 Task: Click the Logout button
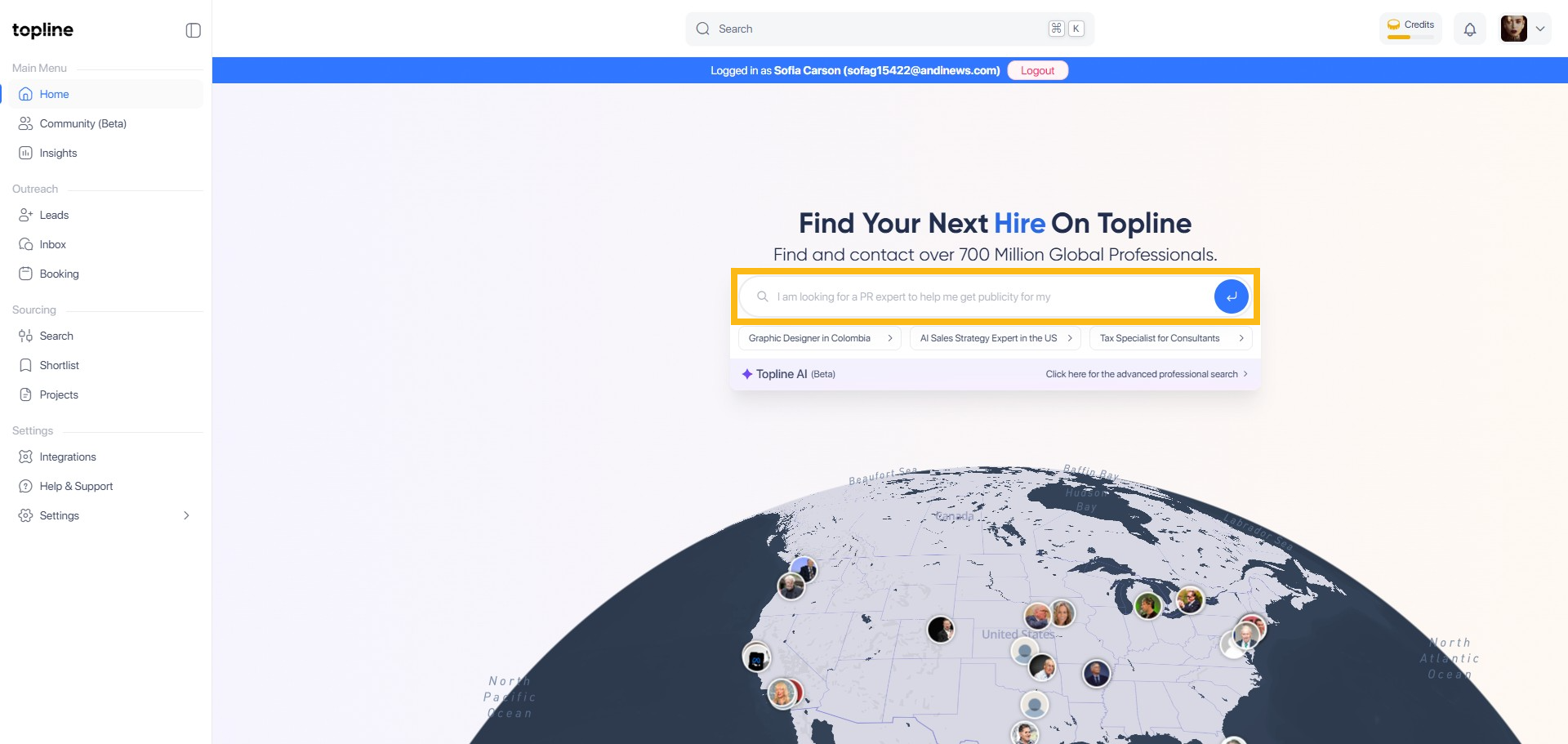pos(1037,70)
